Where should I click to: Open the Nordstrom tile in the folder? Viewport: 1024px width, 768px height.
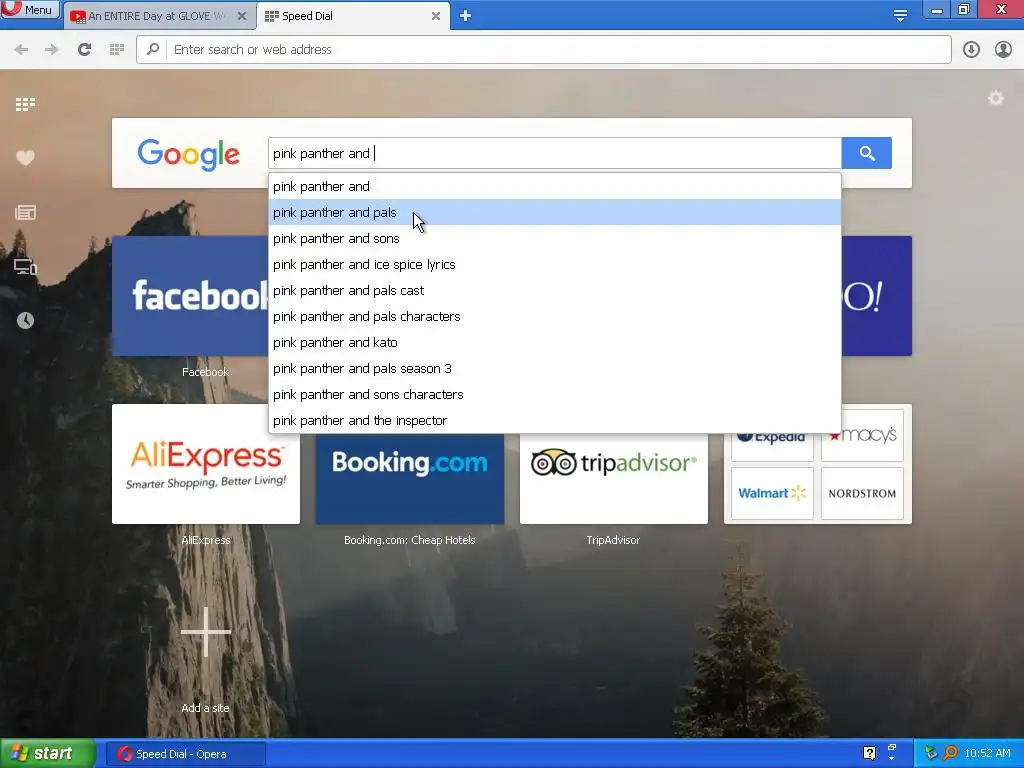coord(862,493)
